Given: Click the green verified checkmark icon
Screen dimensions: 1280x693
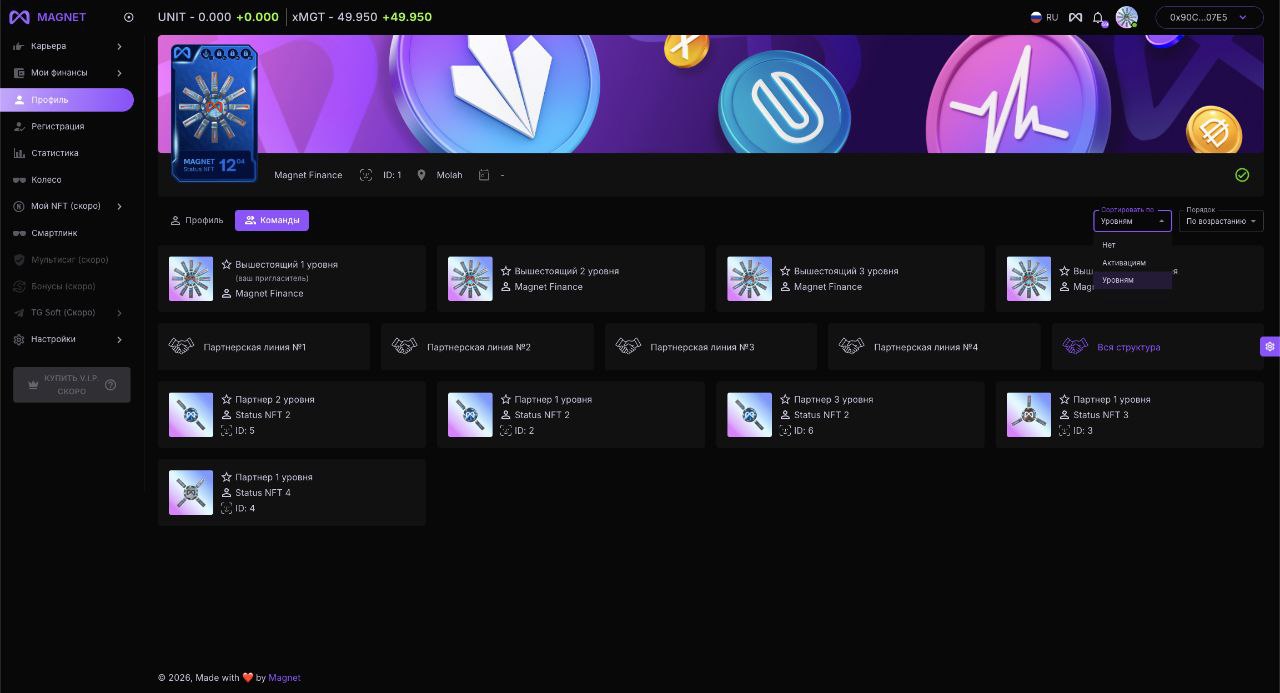Looking at the screenshot, I should point(1242,175).
